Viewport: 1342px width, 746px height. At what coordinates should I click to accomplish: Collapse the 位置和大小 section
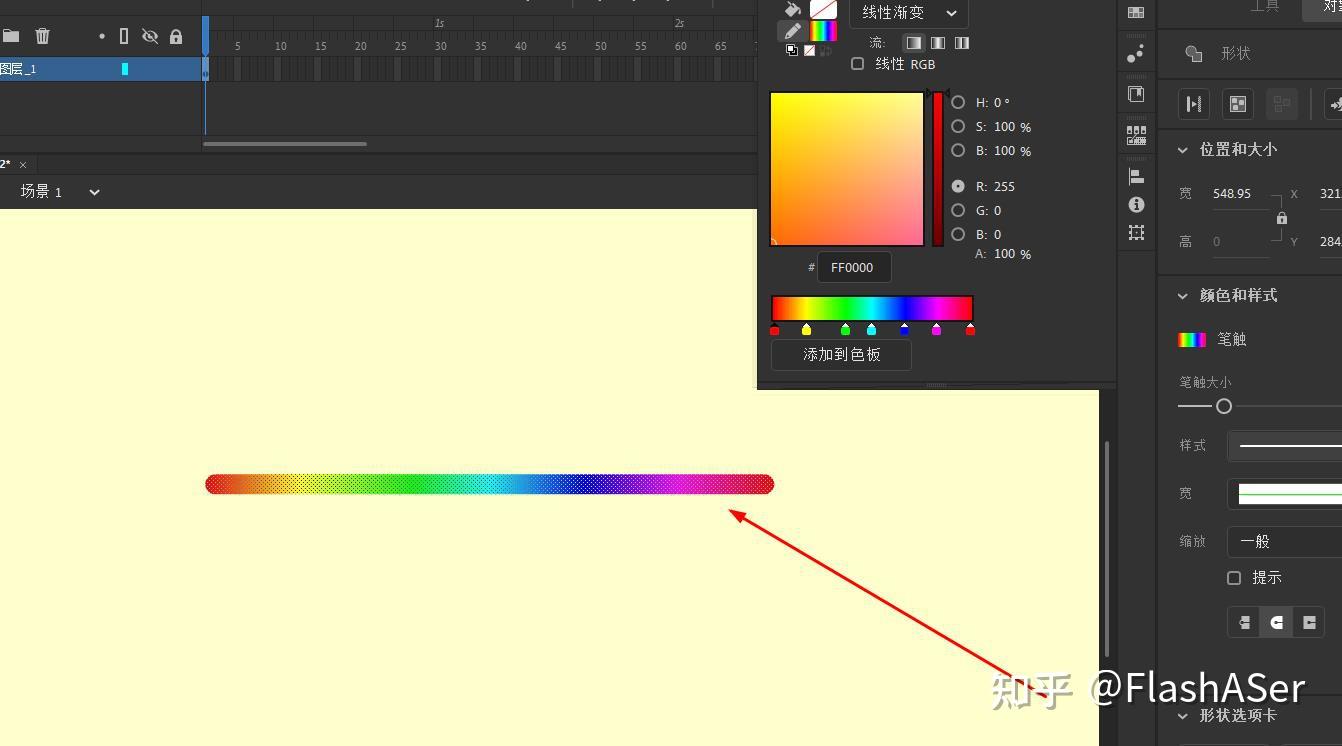pyautogui.click(x=1184, y=149)
